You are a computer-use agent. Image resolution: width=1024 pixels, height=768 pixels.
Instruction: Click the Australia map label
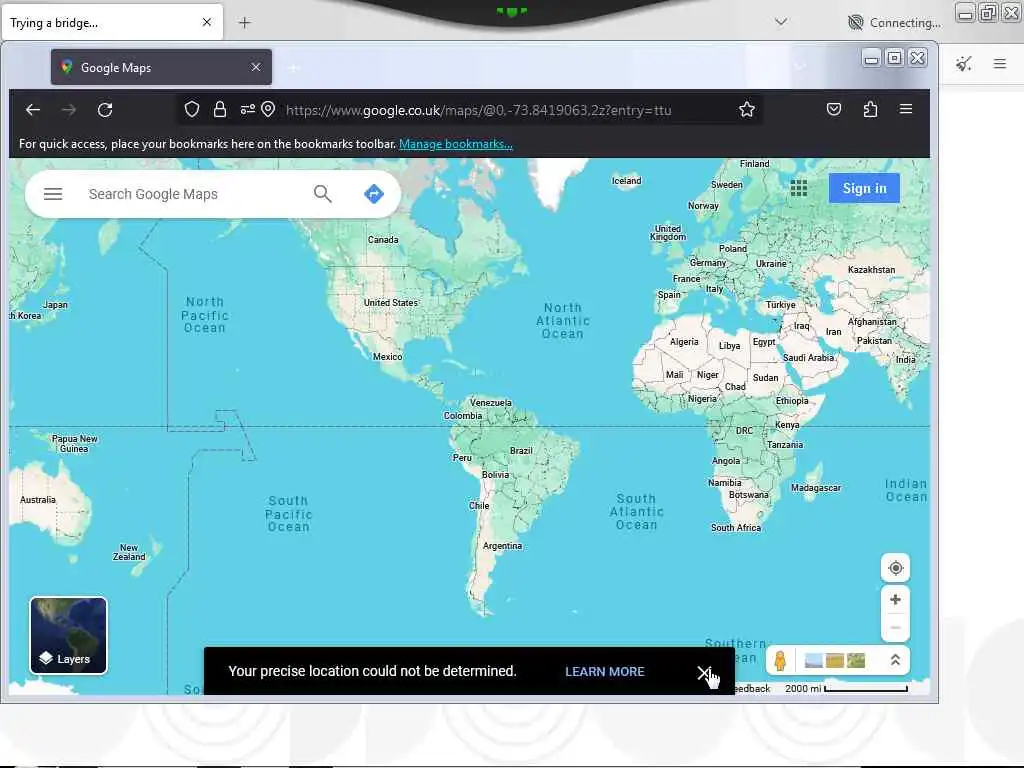38,500
